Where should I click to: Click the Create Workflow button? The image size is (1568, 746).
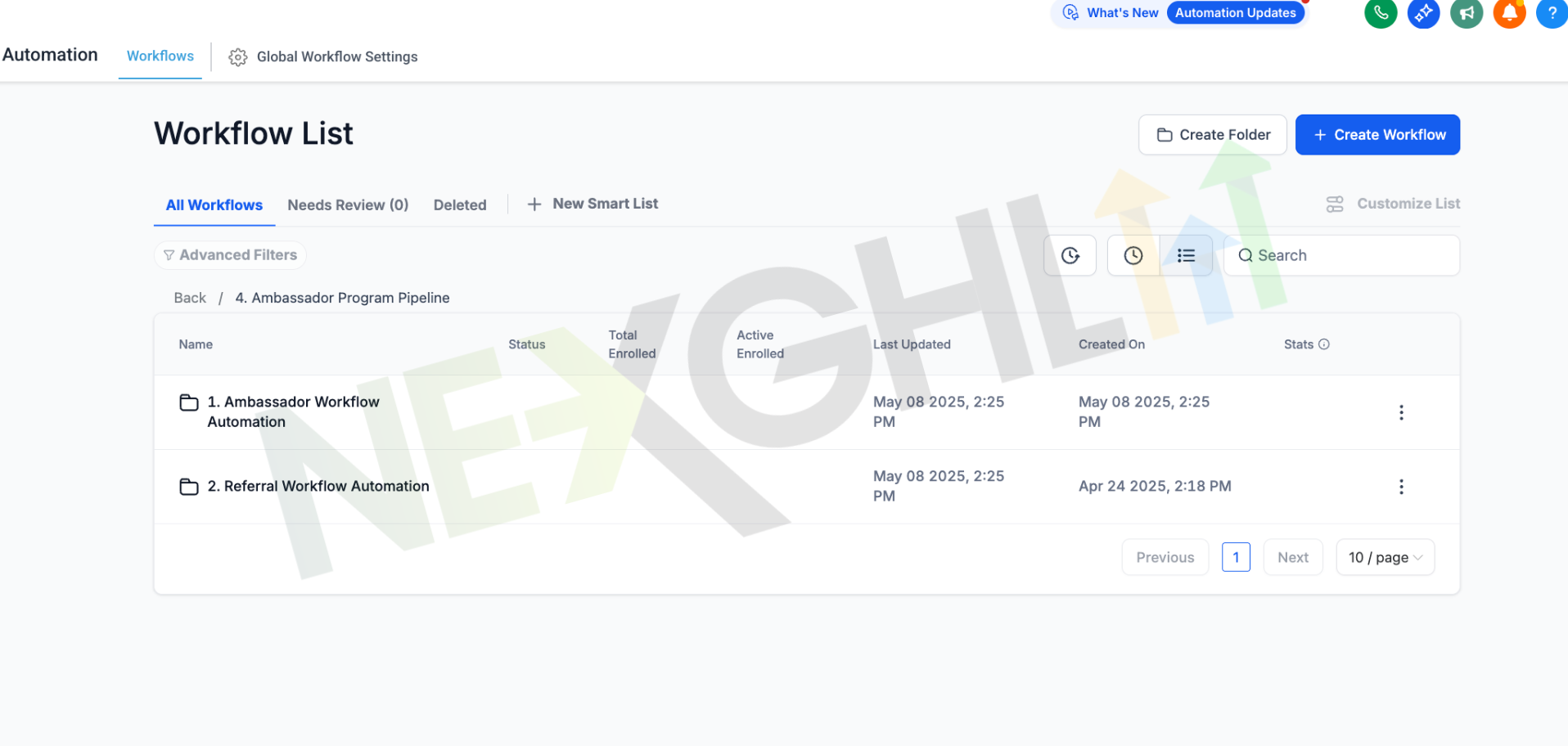(1377, 135)
